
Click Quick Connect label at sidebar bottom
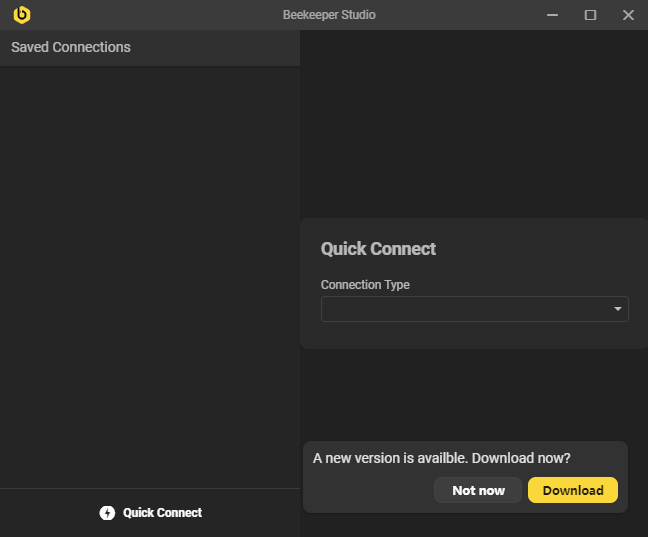click(x=162, y=513)
